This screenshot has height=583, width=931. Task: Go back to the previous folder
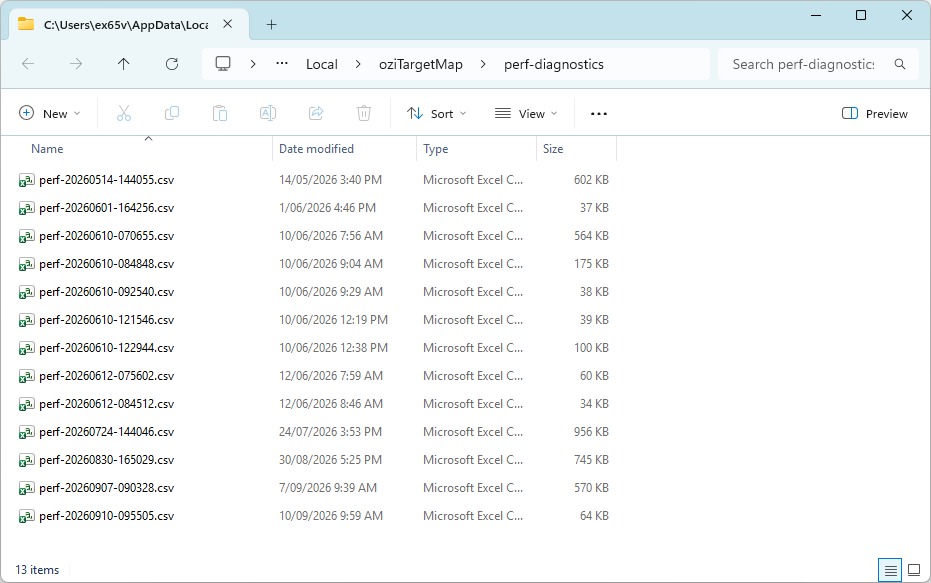(28, 64)
